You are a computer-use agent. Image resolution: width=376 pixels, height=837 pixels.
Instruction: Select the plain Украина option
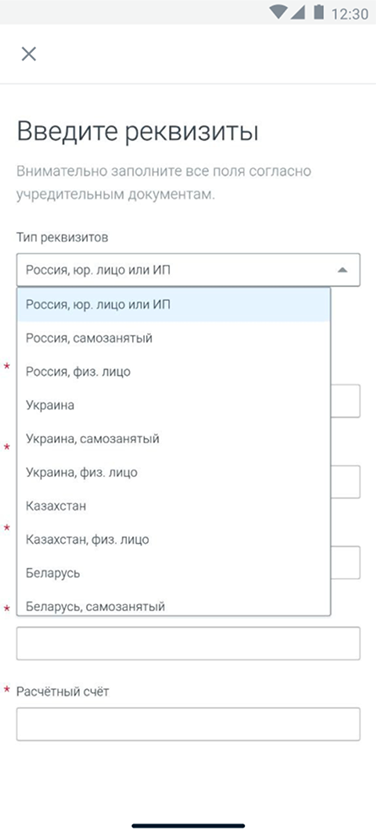pos(174,406)
